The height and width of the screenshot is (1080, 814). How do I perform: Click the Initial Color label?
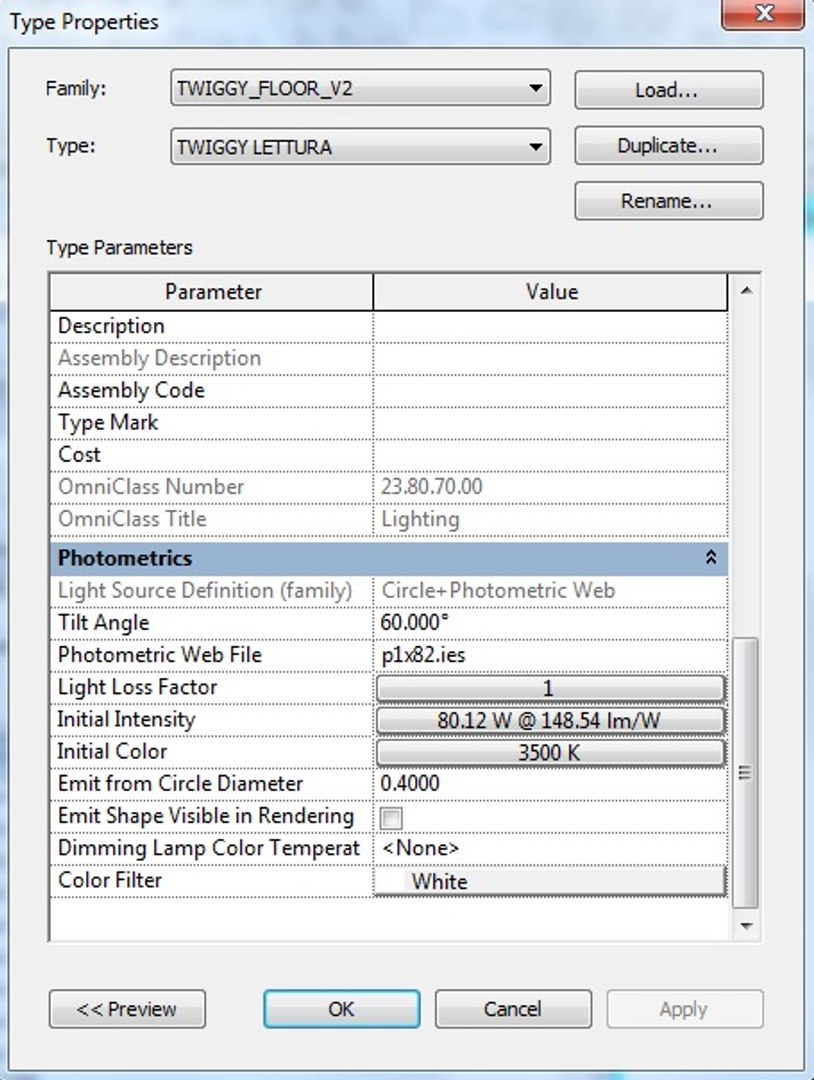pyautogui.click(x=112, y=751)
